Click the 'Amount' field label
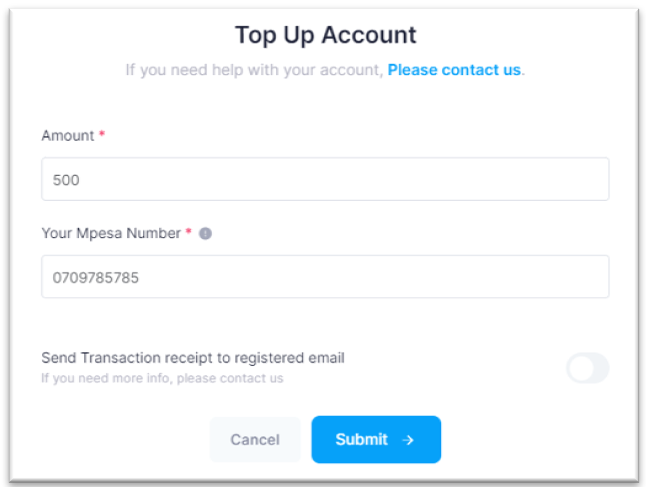Viewport: 646px width, 487px height. click(67, 135)
